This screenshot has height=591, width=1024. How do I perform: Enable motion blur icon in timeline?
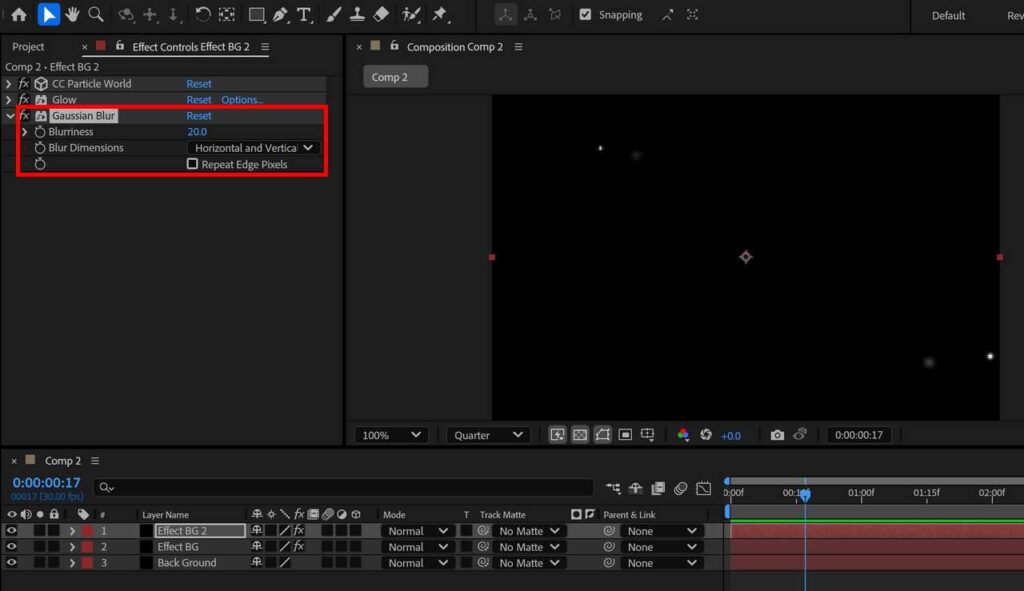[x=680, y=488]
